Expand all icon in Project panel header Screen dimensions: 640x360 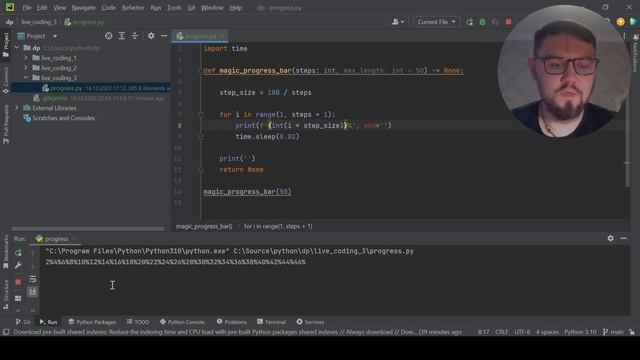(x=122, y=36)
